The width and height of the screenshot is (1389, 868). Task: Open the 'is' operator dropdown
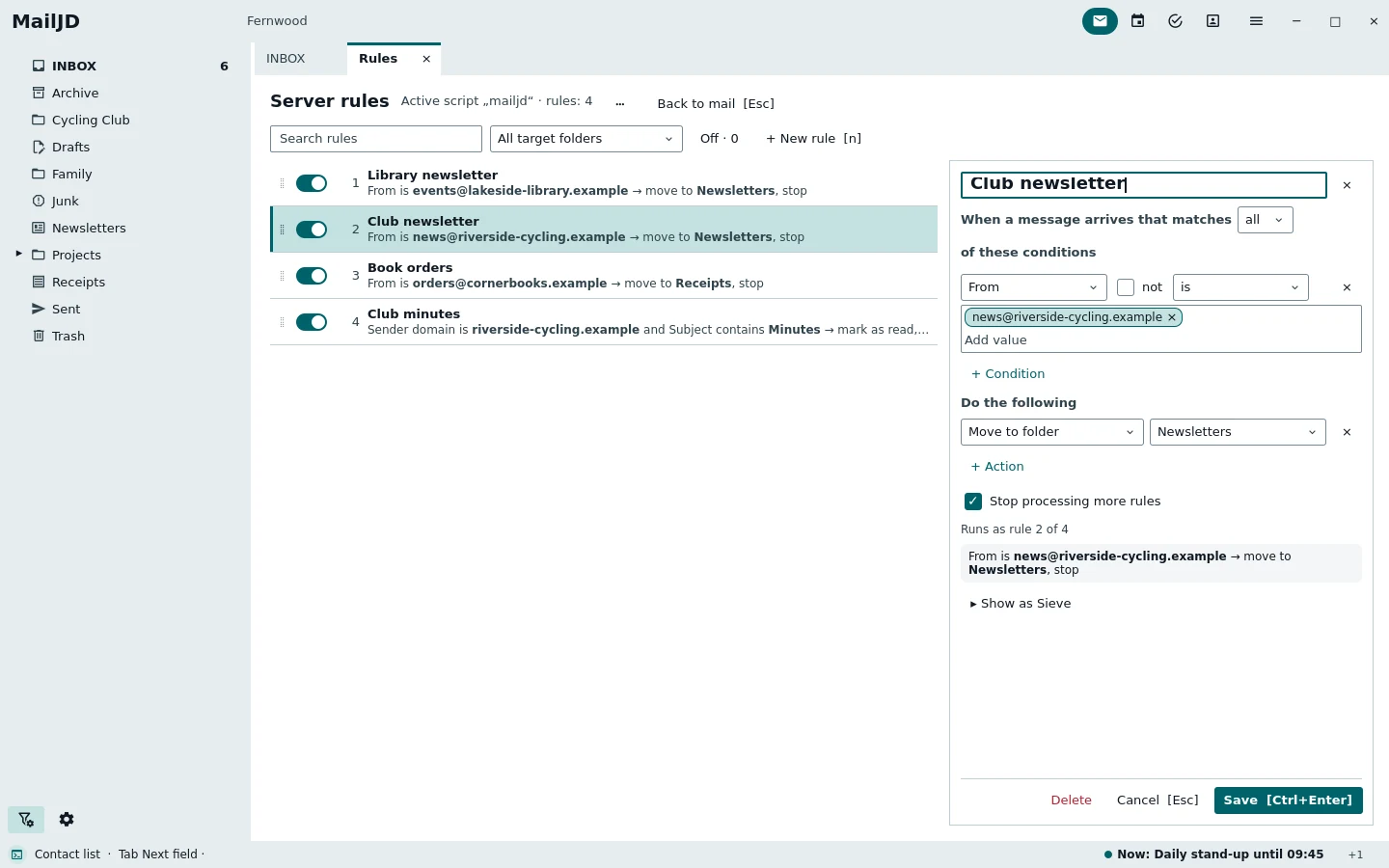[x=1240, y=287]
